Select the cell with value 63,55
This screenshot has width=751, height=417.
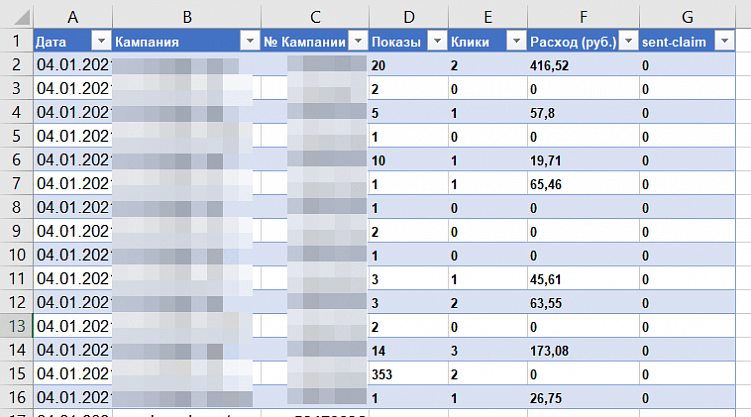point(583,303)
